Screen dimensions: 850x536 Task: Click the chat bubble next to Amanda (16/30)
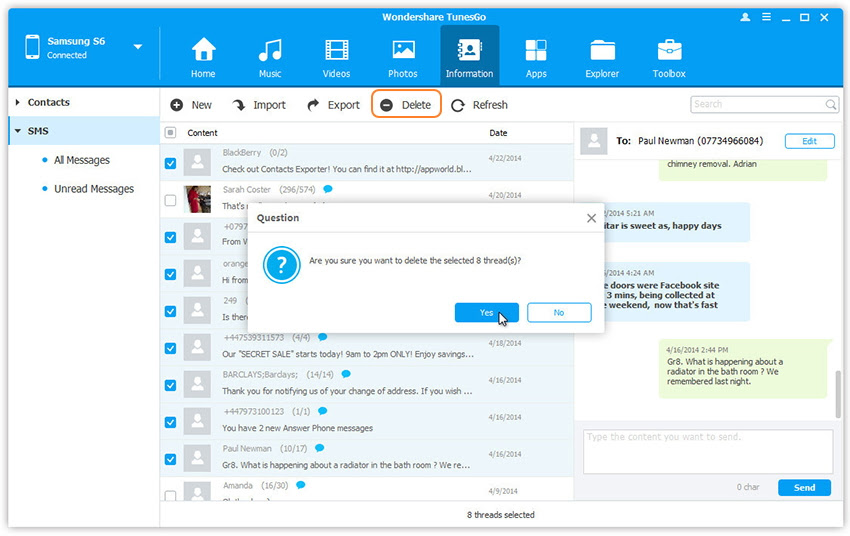(x=300, y=485)
